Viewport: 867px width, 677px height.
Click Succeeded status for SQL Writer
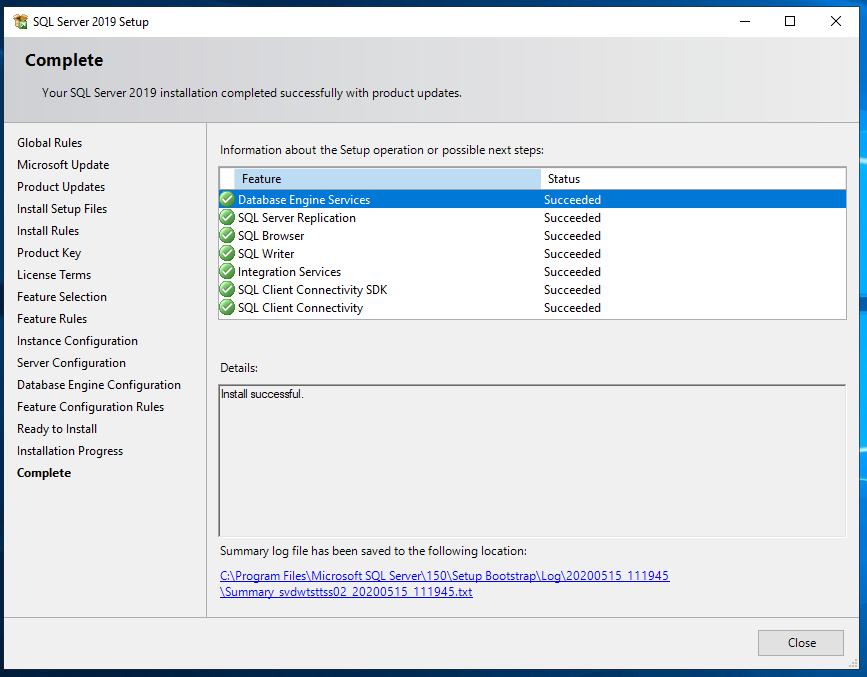572,253
